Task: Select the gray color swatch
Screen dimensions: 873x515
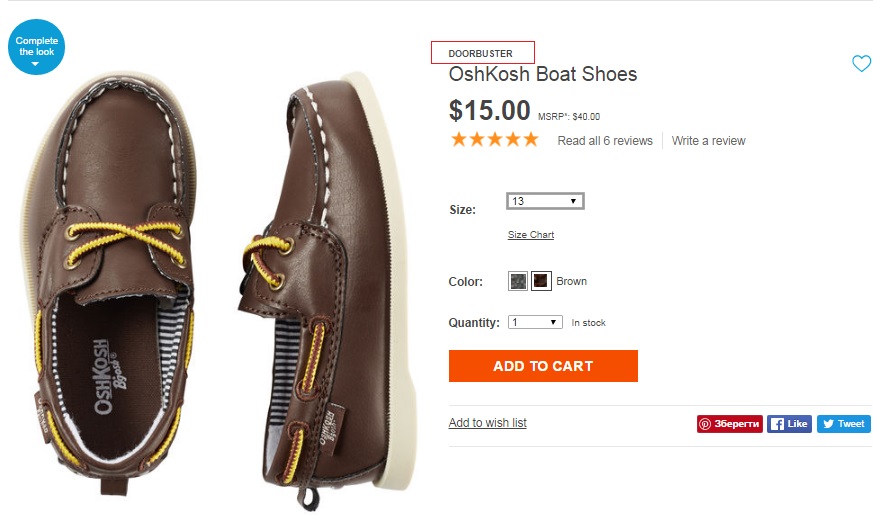Action: [x=518, y=282]
